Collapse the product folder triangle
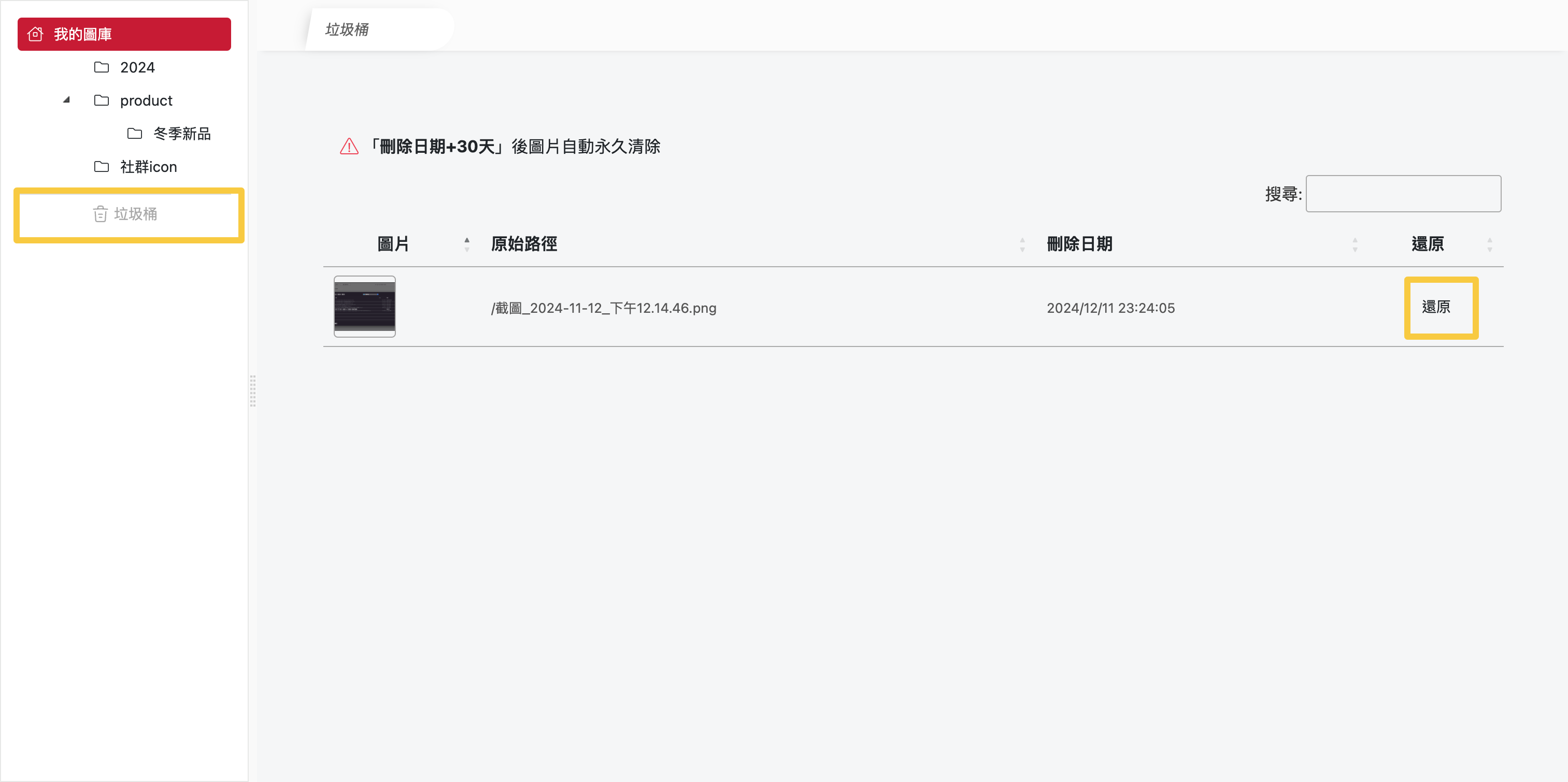The image size is (1568, 782). click(x=67, y=100)
